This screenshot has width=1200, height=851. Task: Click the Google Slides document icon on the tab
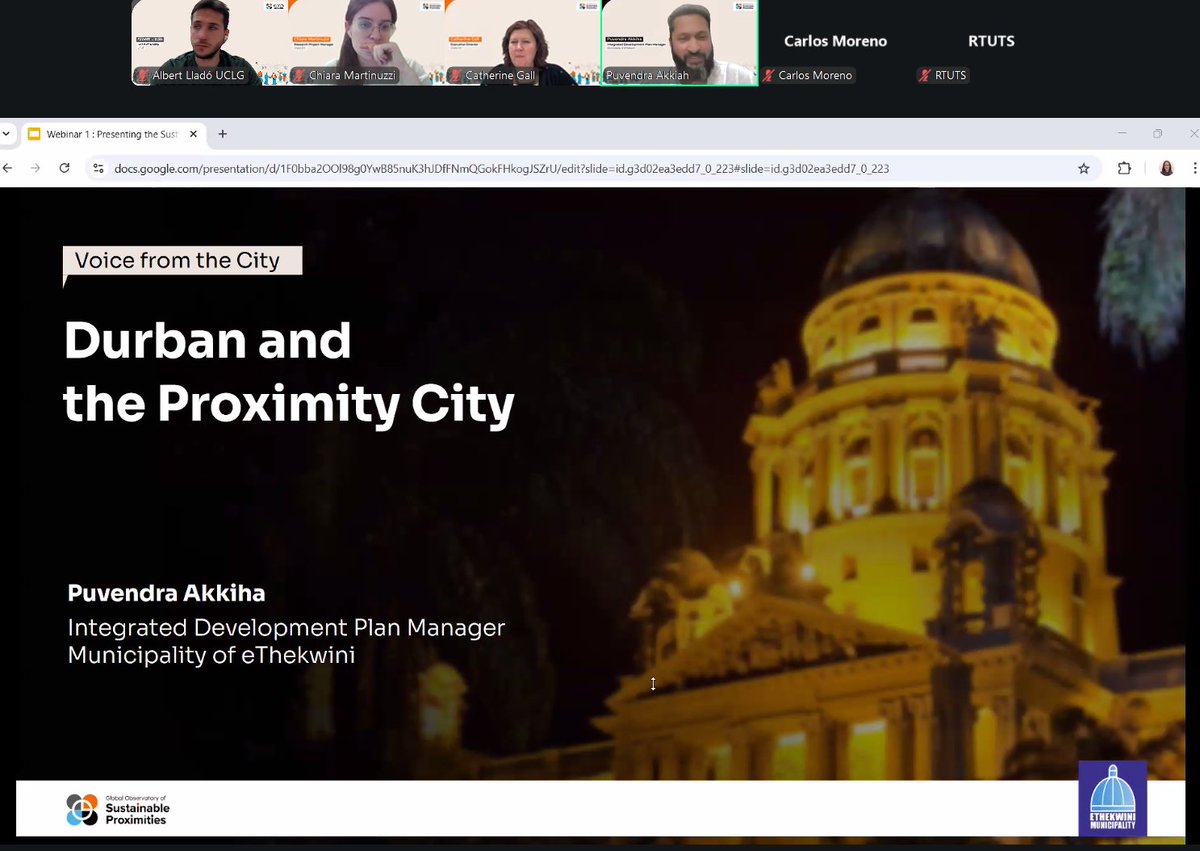click(x=34, y=133)
